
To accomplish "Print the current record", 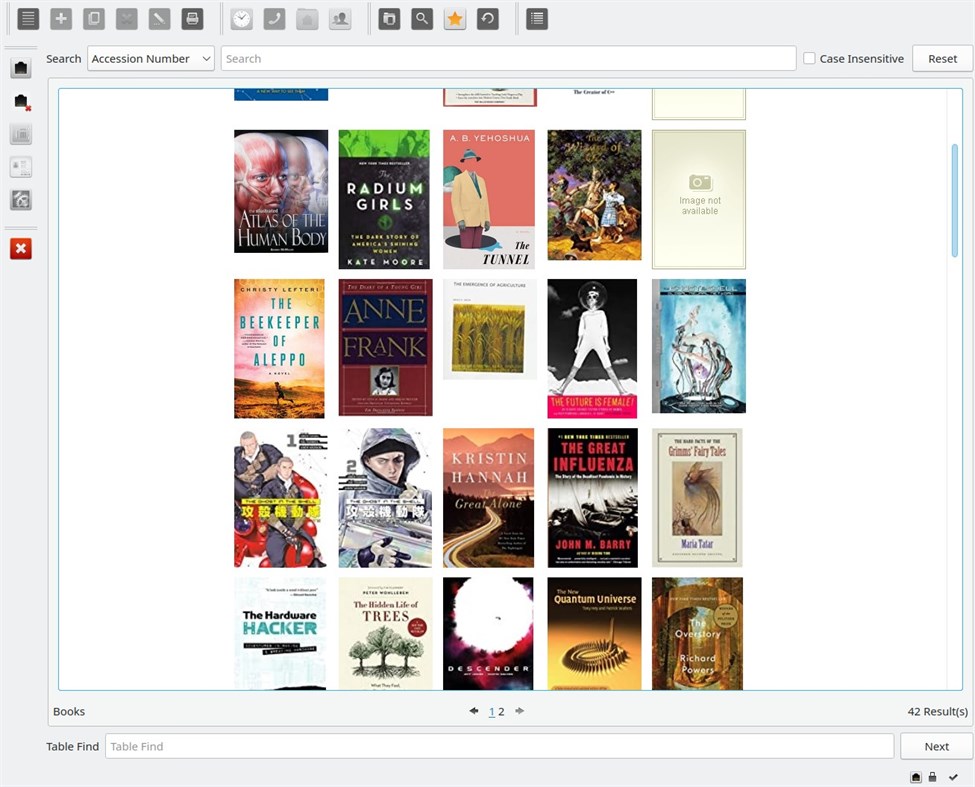I will pyautogui.click(x=193, y=18).
